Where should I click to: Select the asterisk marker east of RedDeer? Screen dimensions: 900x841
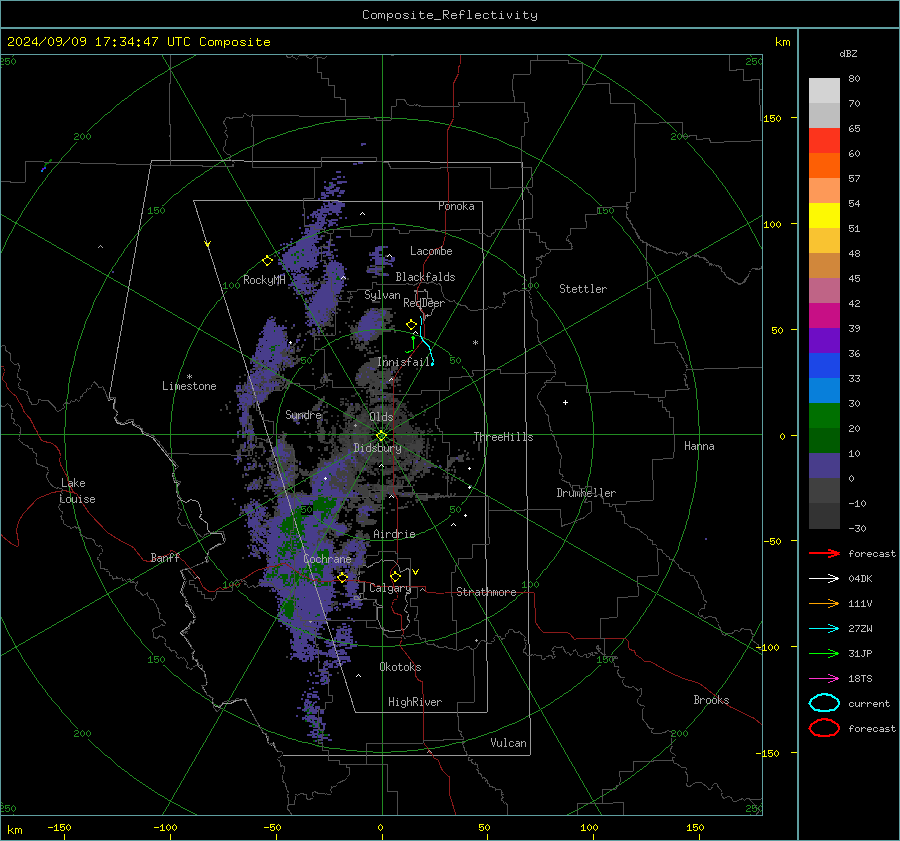tap(475, 343)
